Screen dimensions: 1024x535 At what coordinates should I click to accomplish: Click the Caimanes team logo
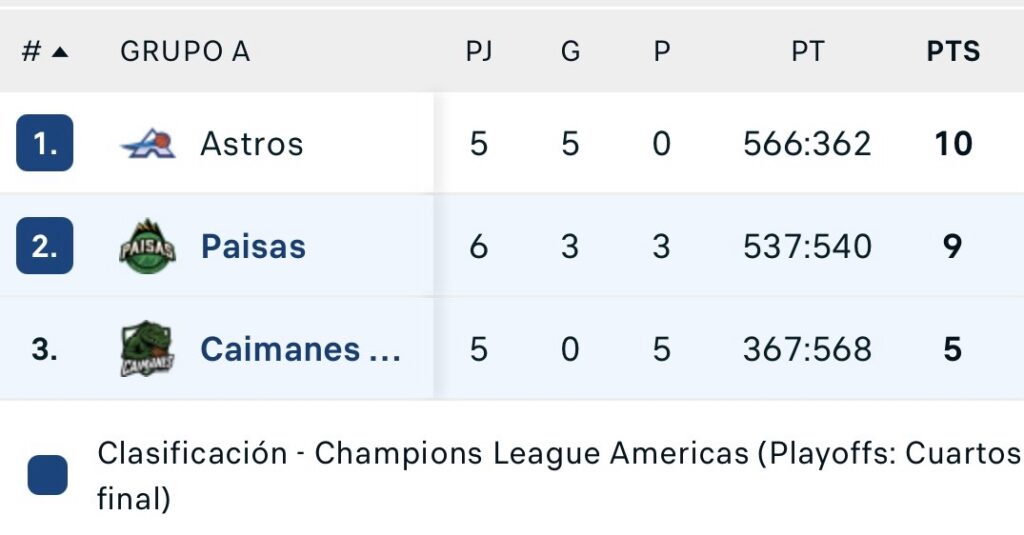click(147, 349)
